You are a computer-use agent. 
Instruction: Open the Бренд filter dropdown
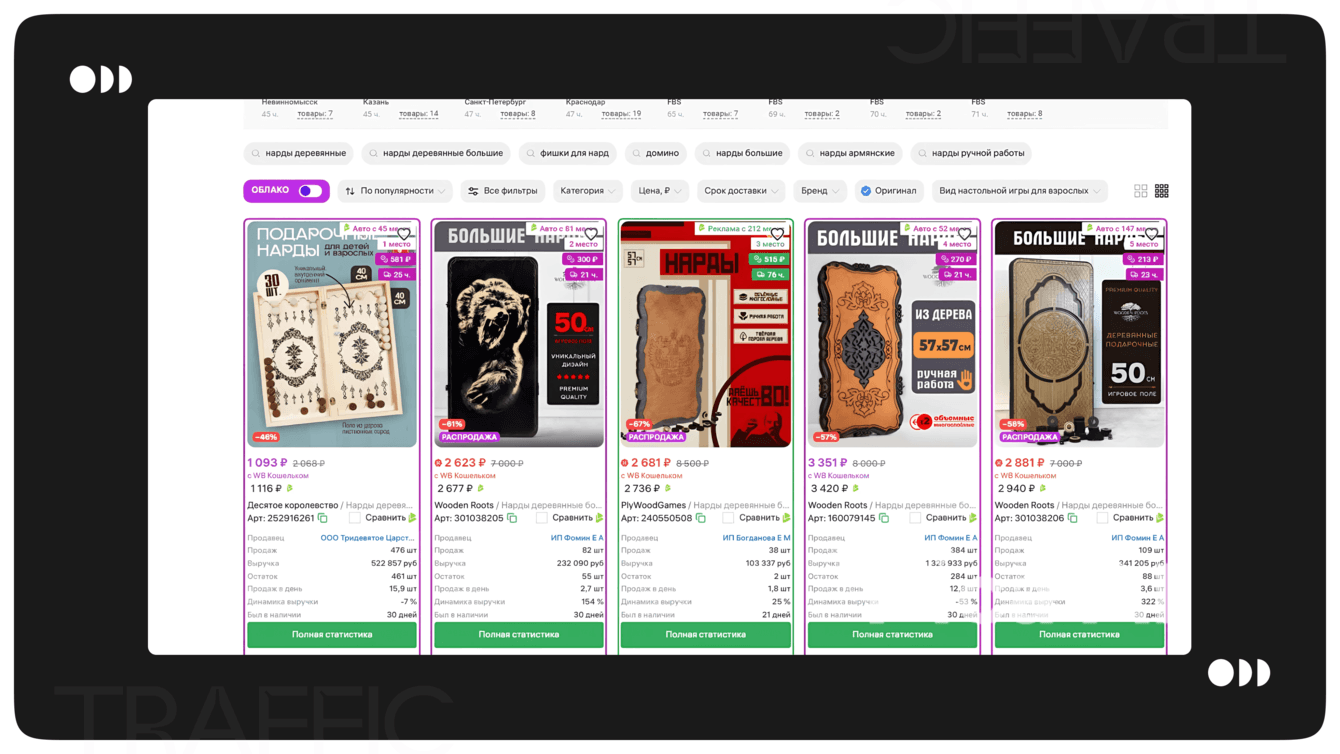[820, 191]
